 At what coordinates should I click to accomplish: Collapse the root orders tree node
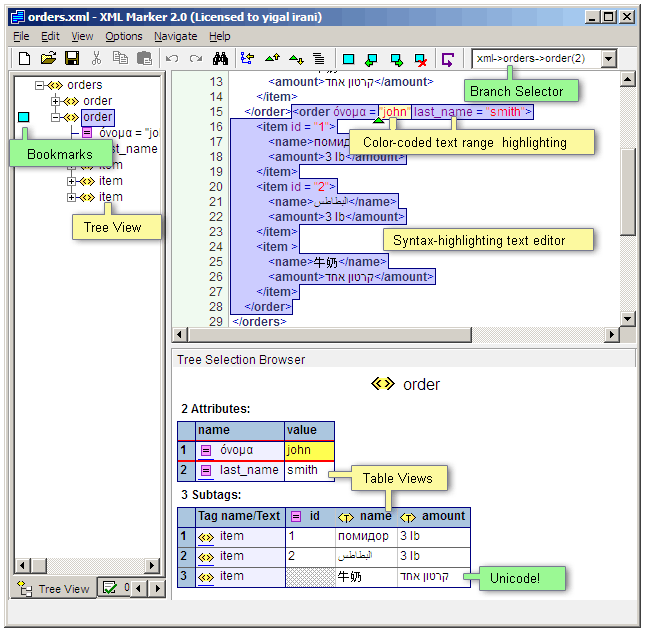[40, 85]
